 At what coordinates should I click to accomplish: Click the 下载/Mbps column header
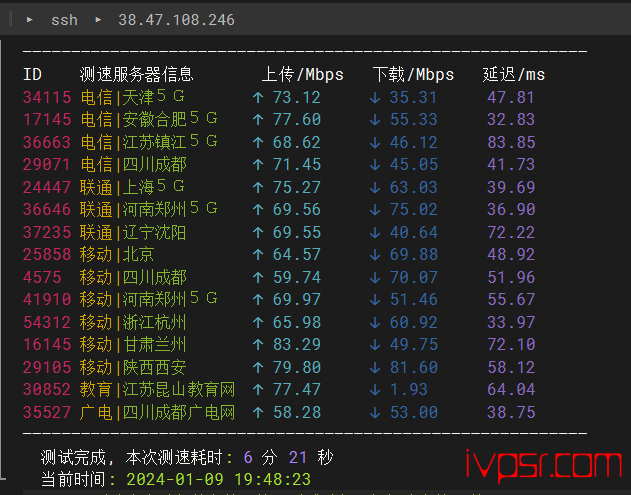coord(413,74)
